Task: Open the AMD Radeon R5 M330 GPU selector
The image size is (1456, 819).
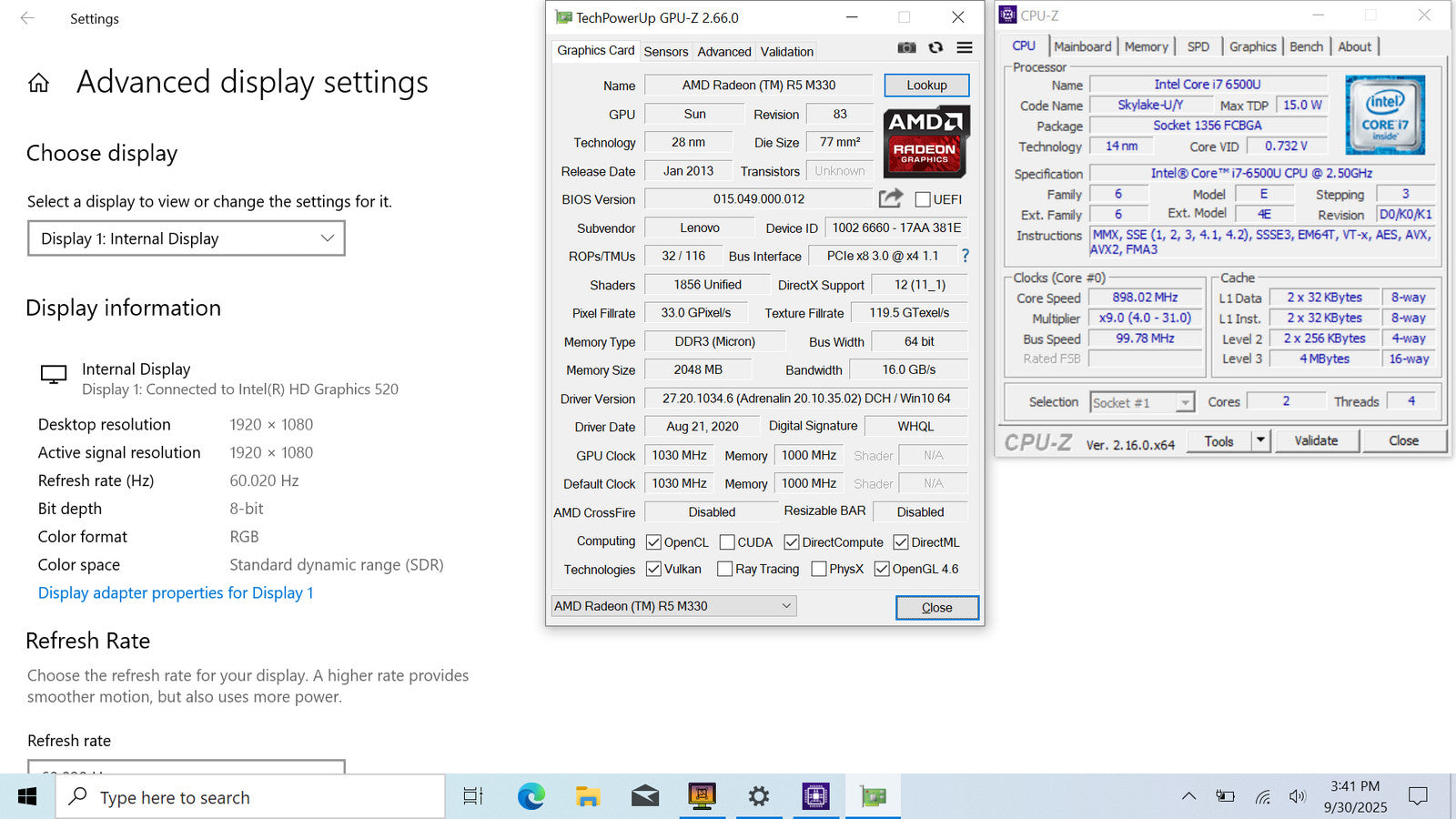Action: (673, 606)
